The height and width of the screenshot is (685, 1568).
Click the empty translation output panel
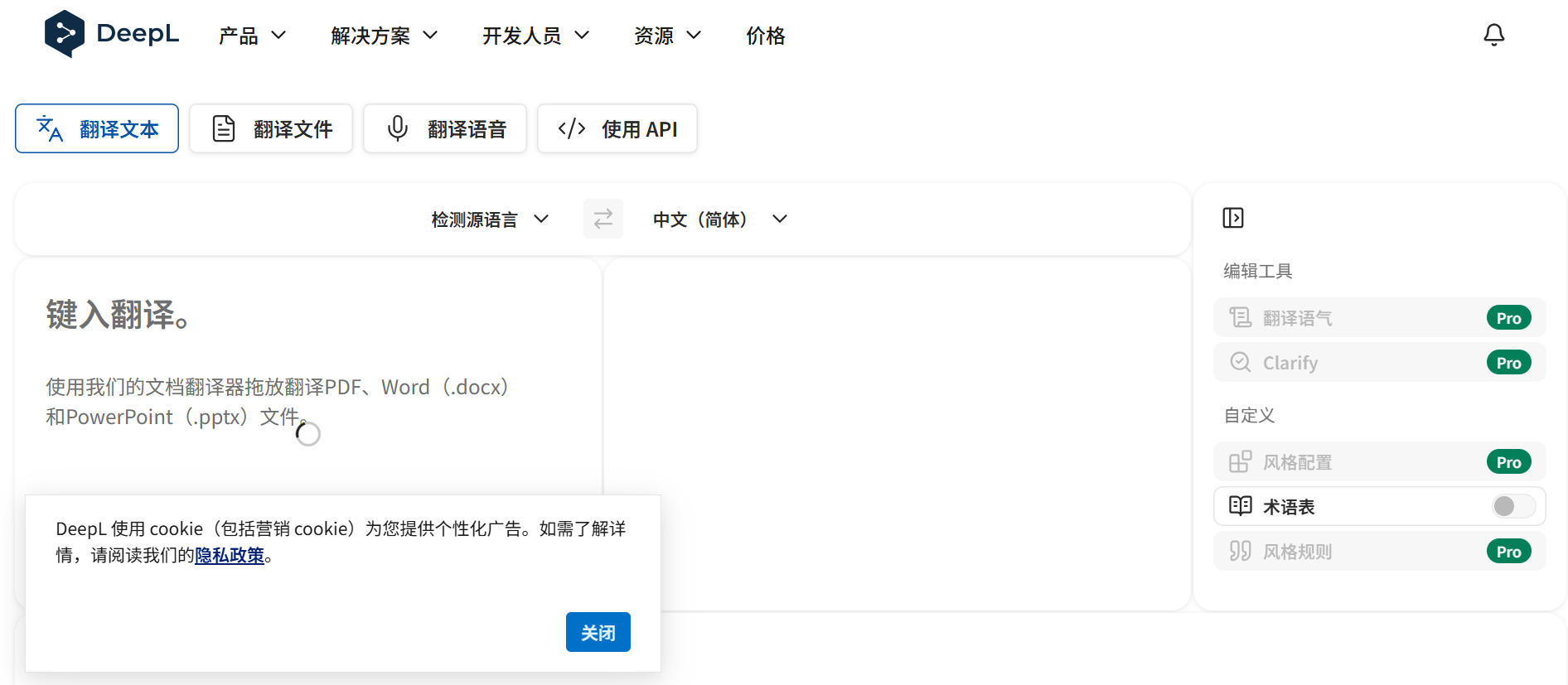tap(898, 434)
